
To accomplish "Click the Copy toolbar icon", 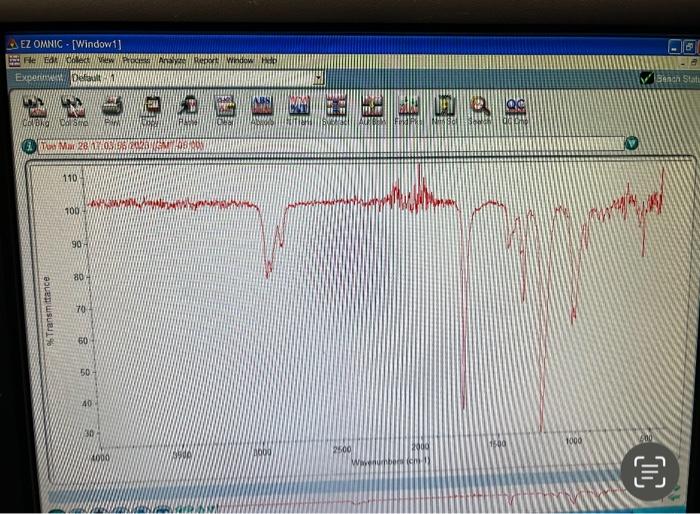I will click(x=150, y=111).
